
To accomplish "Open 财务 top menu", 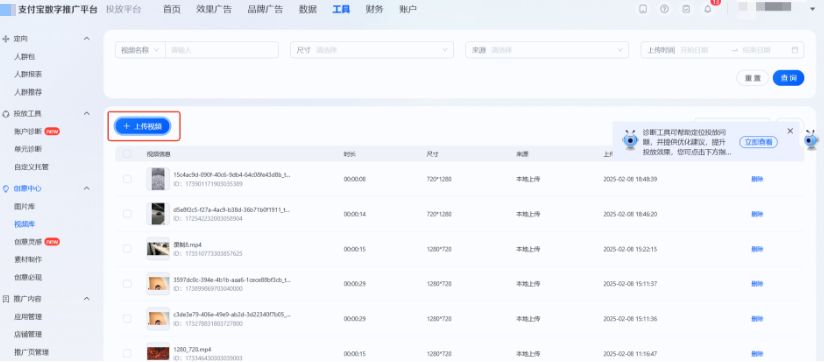I will (375, 9).
